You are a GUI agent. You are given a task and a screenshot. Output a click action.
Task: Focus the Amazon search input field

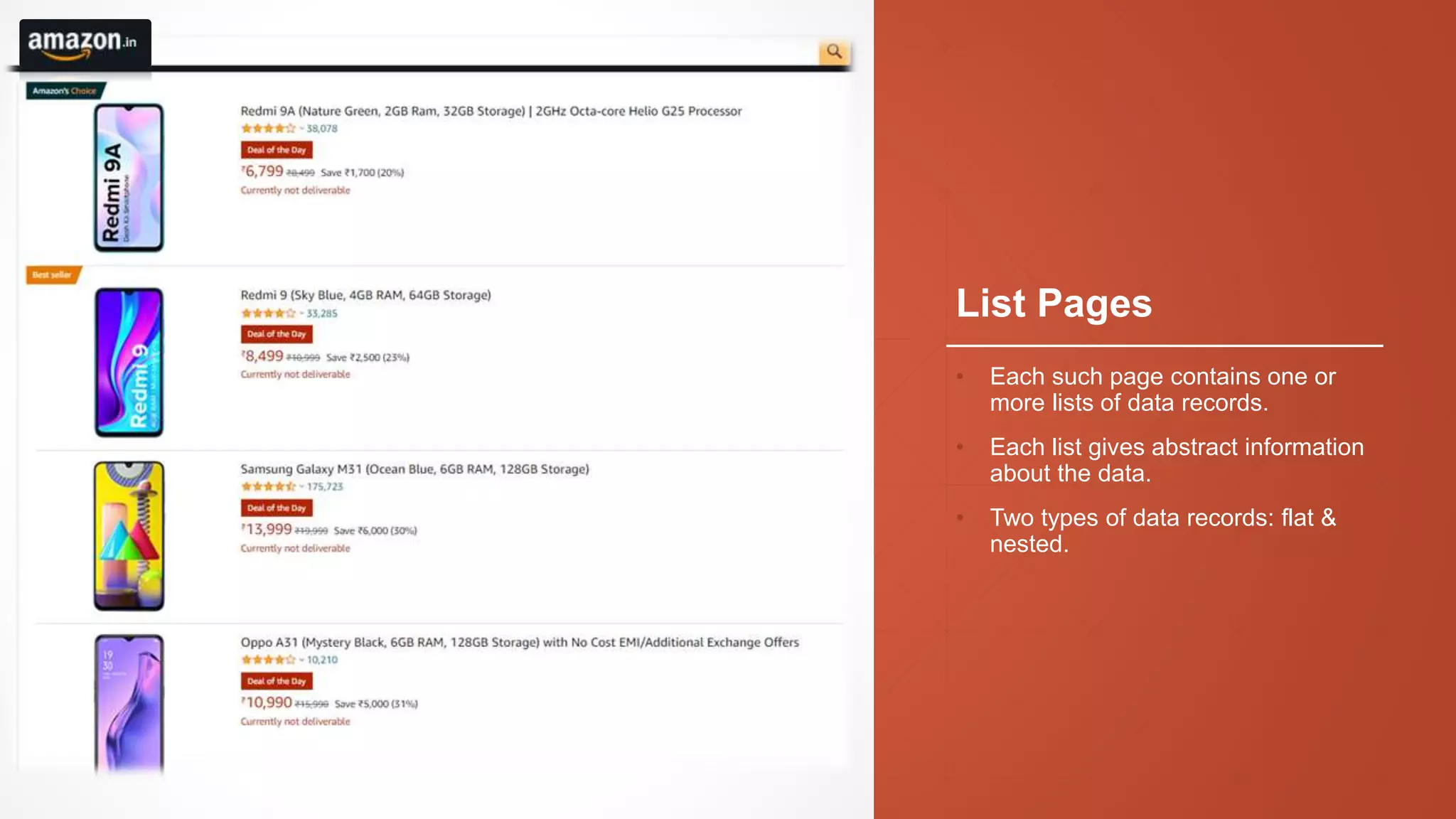point(485,51)
